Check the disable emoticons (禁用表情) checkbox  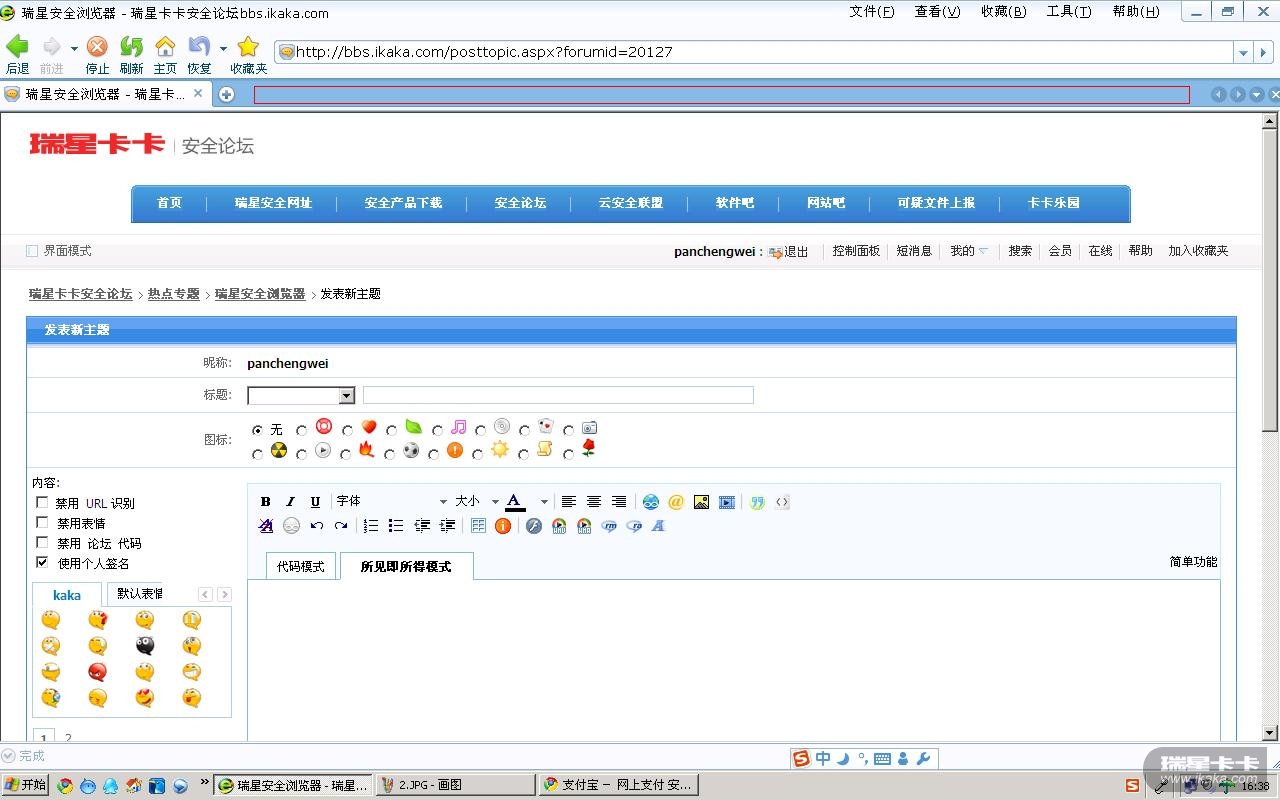pyautogui.click(x=42, y=522)
